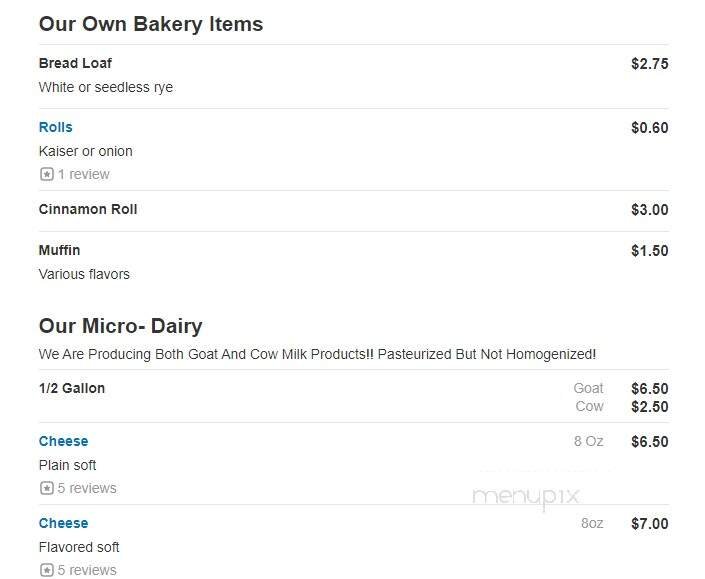
Task: Click the $6.50 Goat milk price
Action: coord(649,389)
